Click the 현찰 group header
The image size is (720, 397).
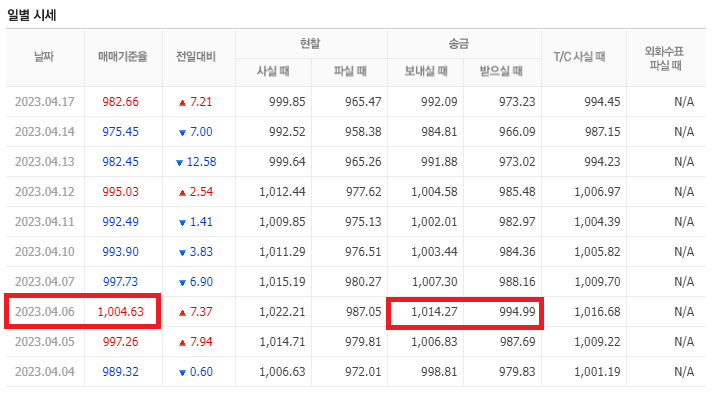(x=310, y=44)
